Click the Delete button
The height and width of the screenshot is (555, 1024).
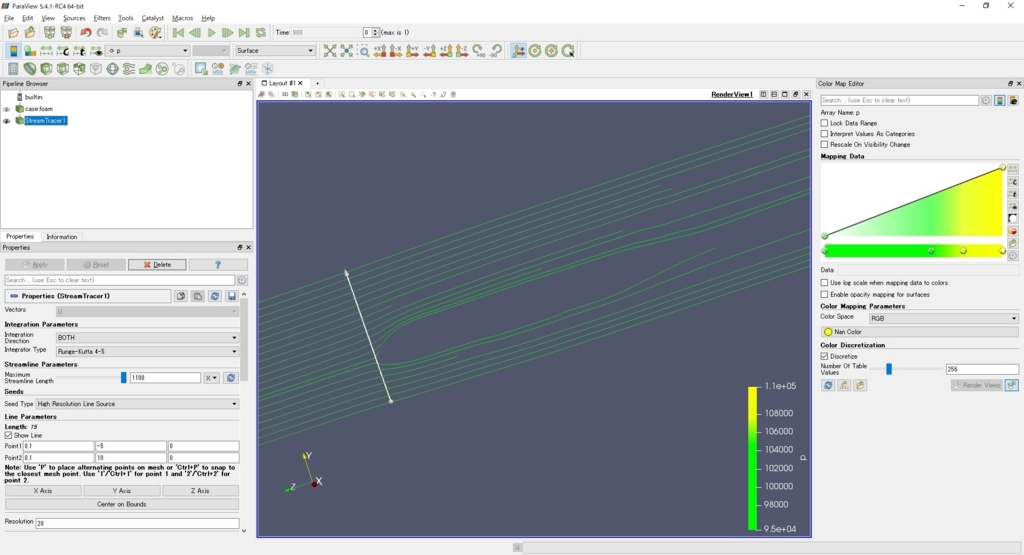(157, 264)
